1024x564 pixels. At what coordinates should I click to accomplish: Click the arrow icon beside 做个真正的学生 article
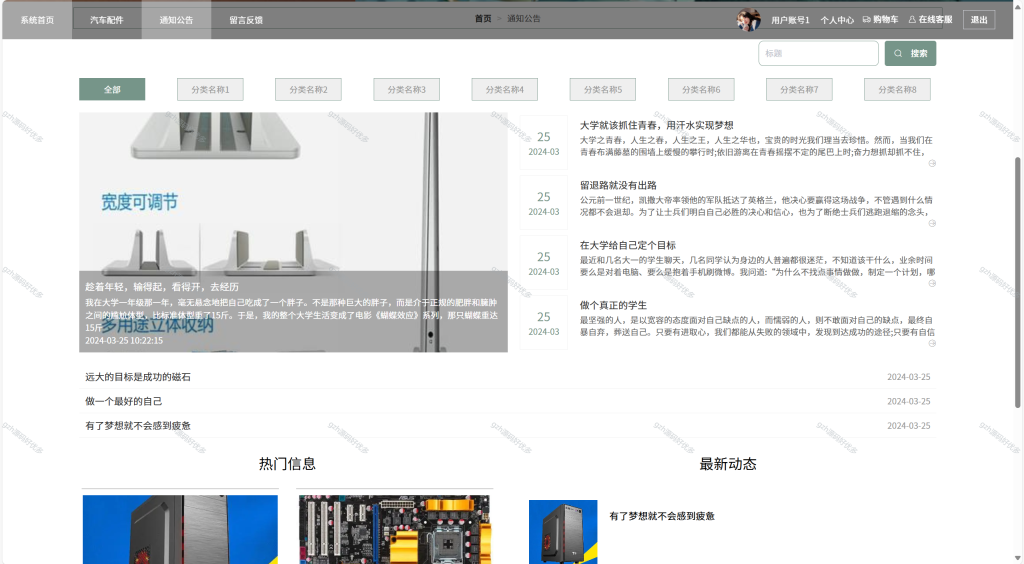(932, 343)
